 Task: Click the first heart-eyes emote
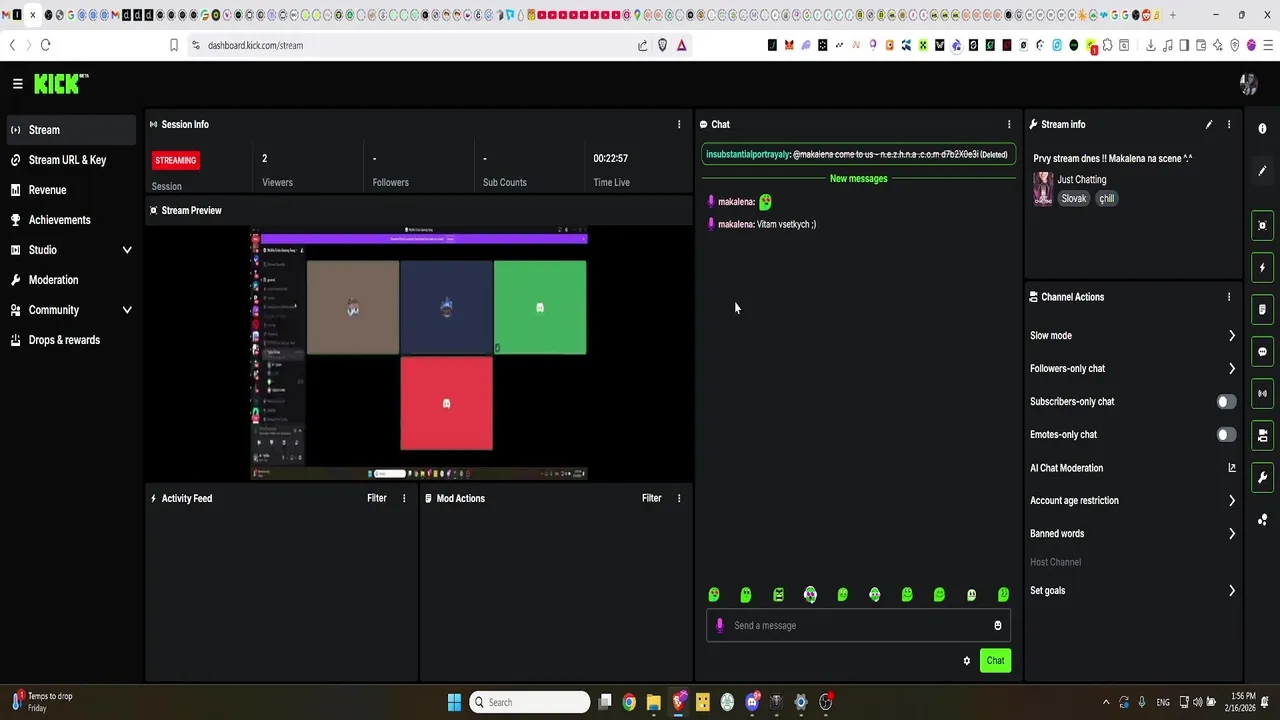click(x=714, y=595)
